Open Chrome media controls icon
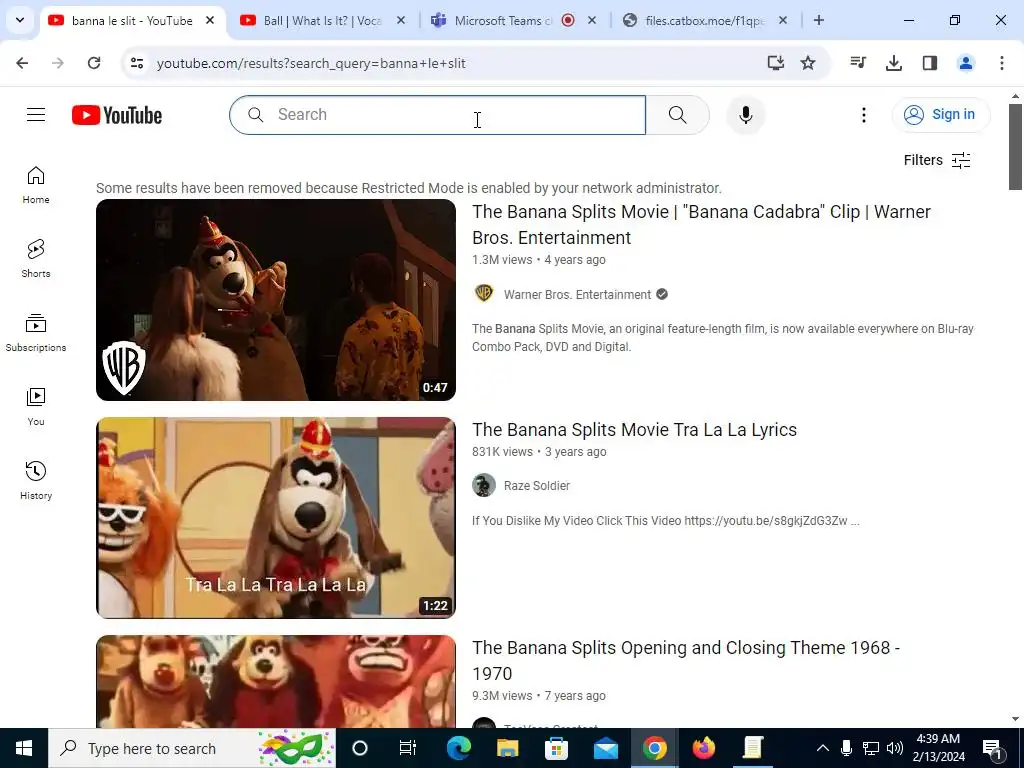 [858, 63]
